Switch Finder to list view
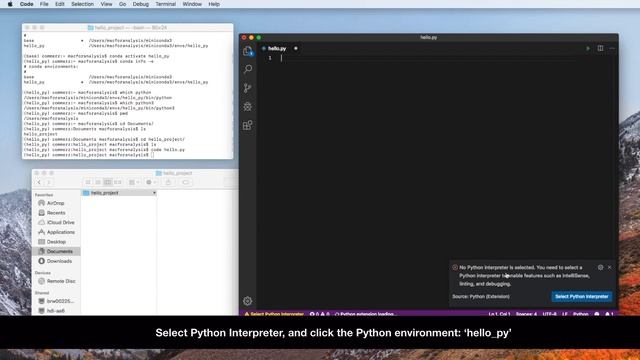This screenshot has height=360, width=640. [x=98, y=182]
